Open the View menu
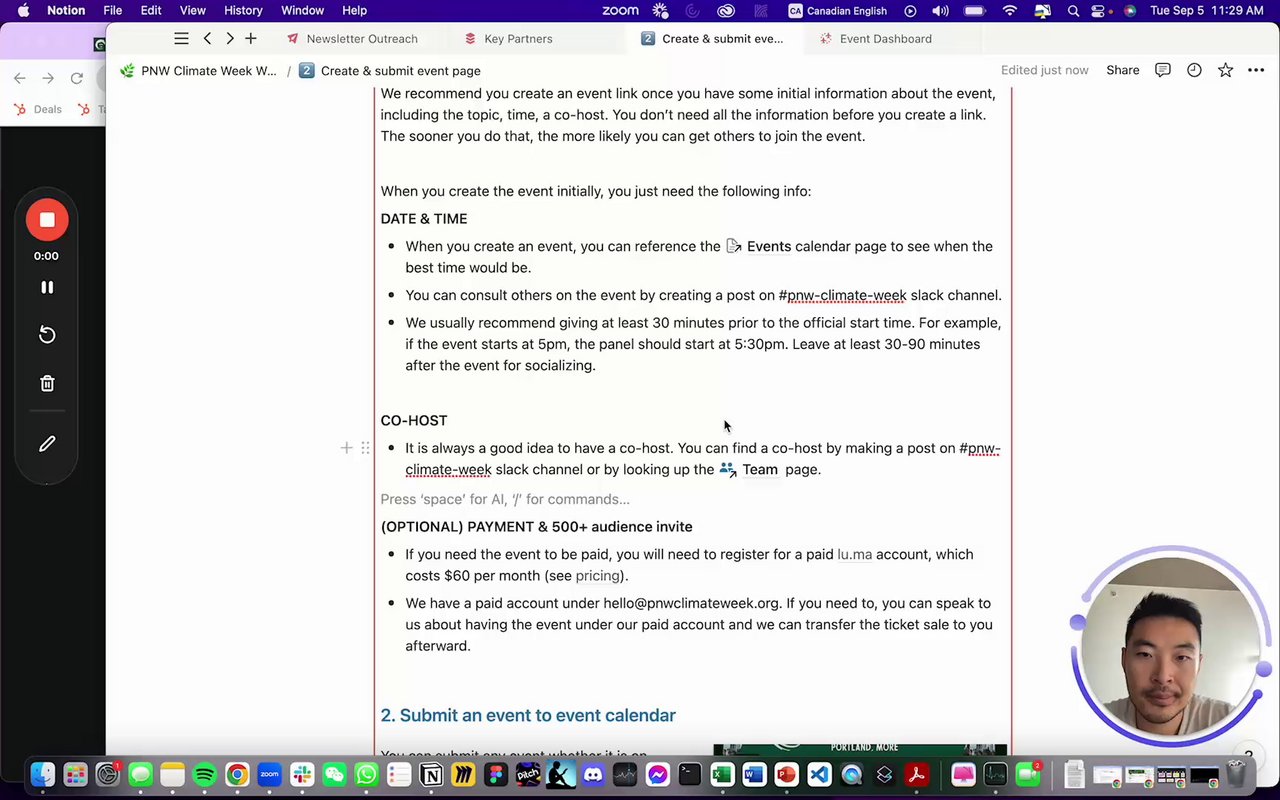This screenshot has height=800, width=1280. [192, 10]
